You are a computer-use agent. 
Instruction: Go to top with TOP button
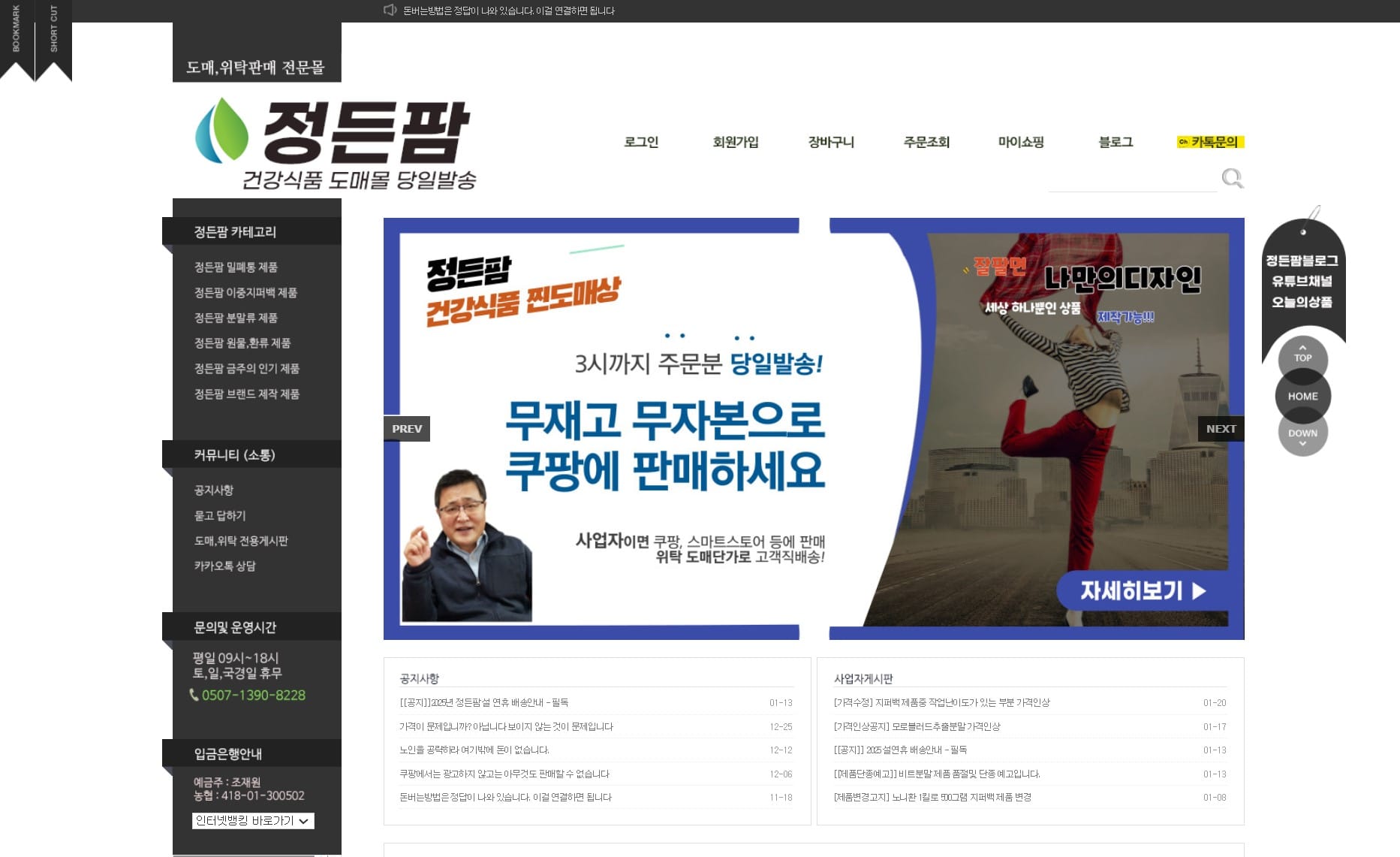click(x=1302, y=355)
